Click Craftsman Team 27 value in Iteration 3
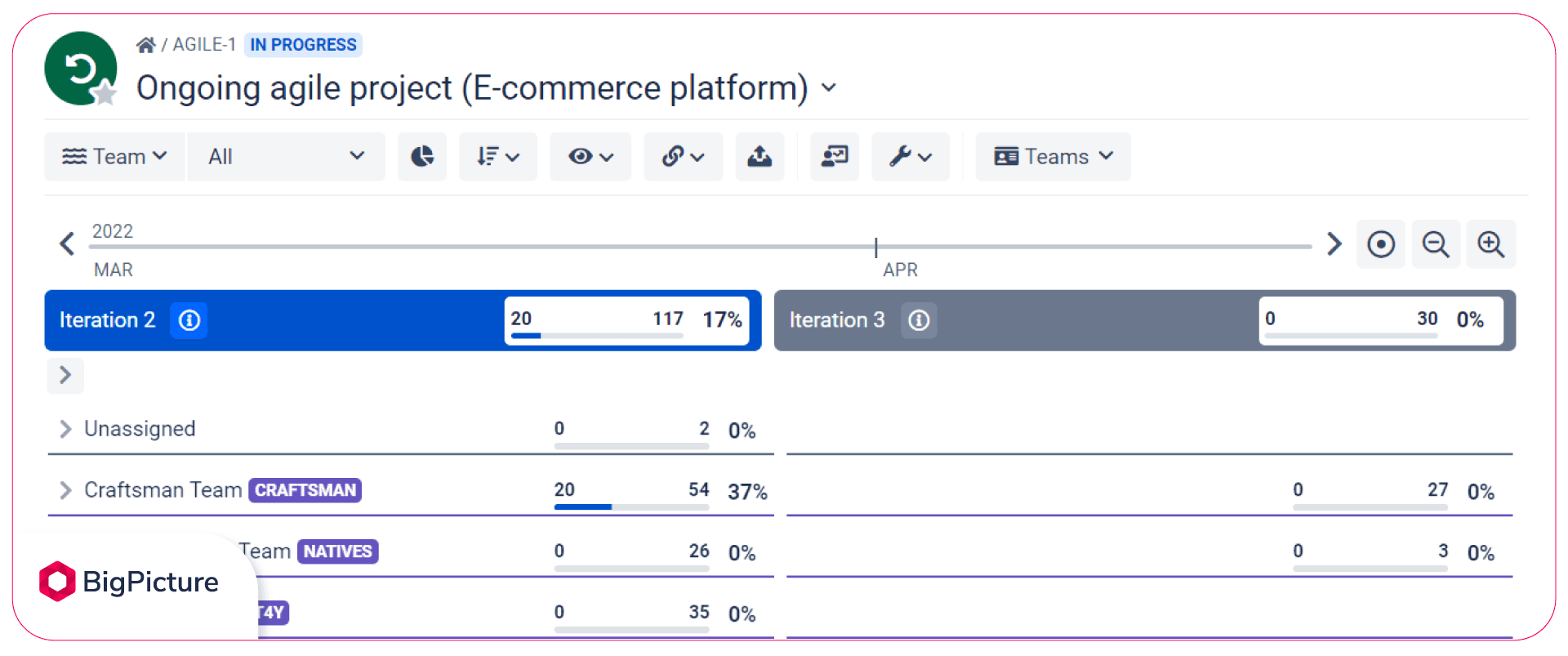Screen dimensions: 1568x656 (1437, 489)
